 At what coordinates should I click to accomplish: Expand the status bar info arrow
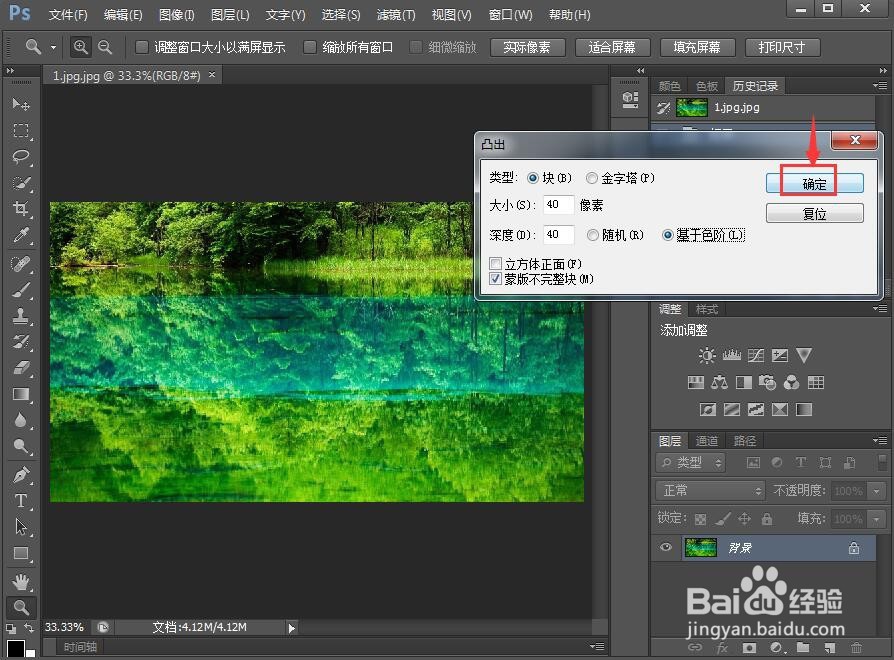tap(291, 628)
